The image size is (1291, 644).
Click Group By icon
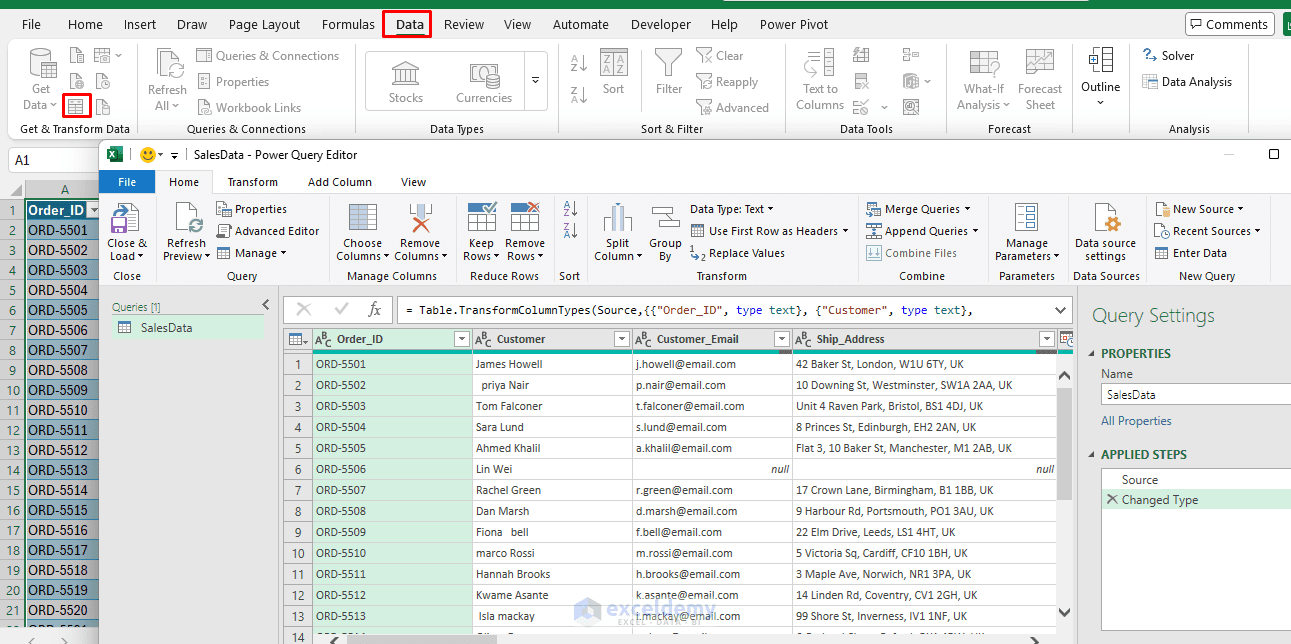click(x=665, y=218)
